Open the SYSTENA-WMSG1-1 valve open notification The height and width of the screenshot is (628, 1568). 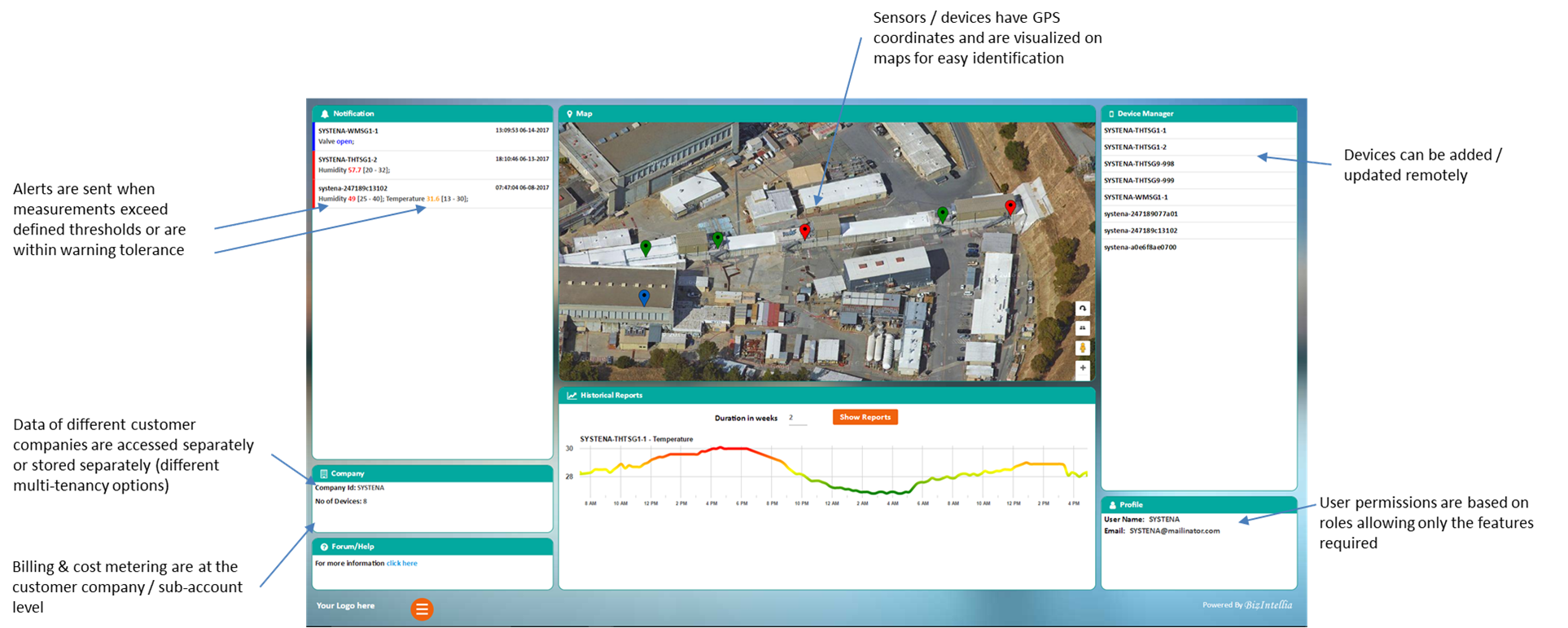[431, 136]
